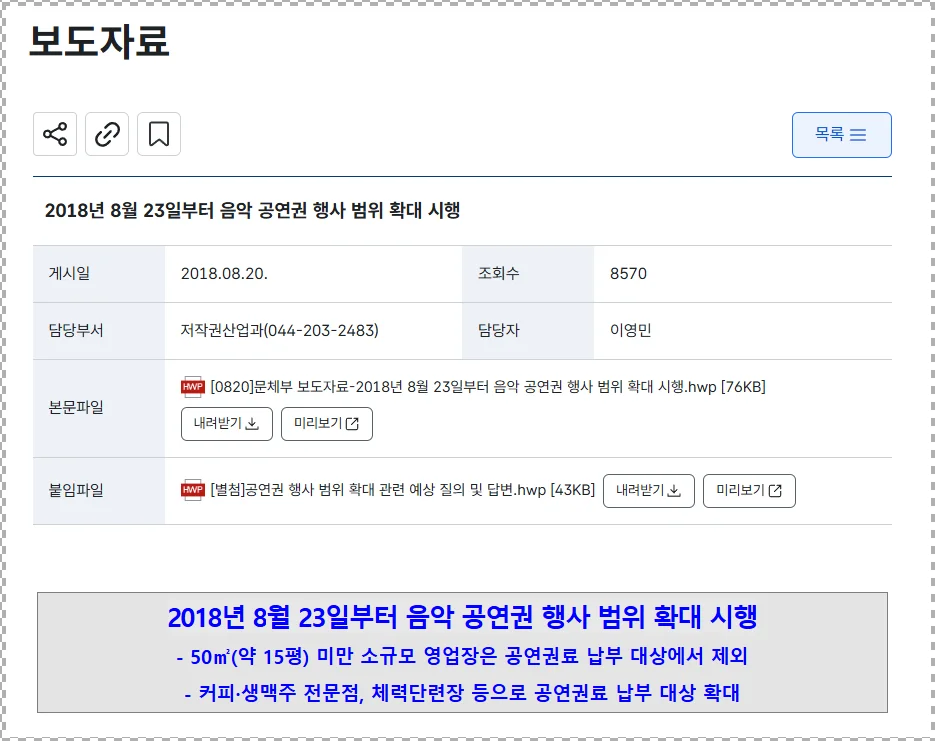Download the 붙임파일 with 내려받기
This screenshot has width=935, height=741.
pyautogui.click(x=649, y=491)
